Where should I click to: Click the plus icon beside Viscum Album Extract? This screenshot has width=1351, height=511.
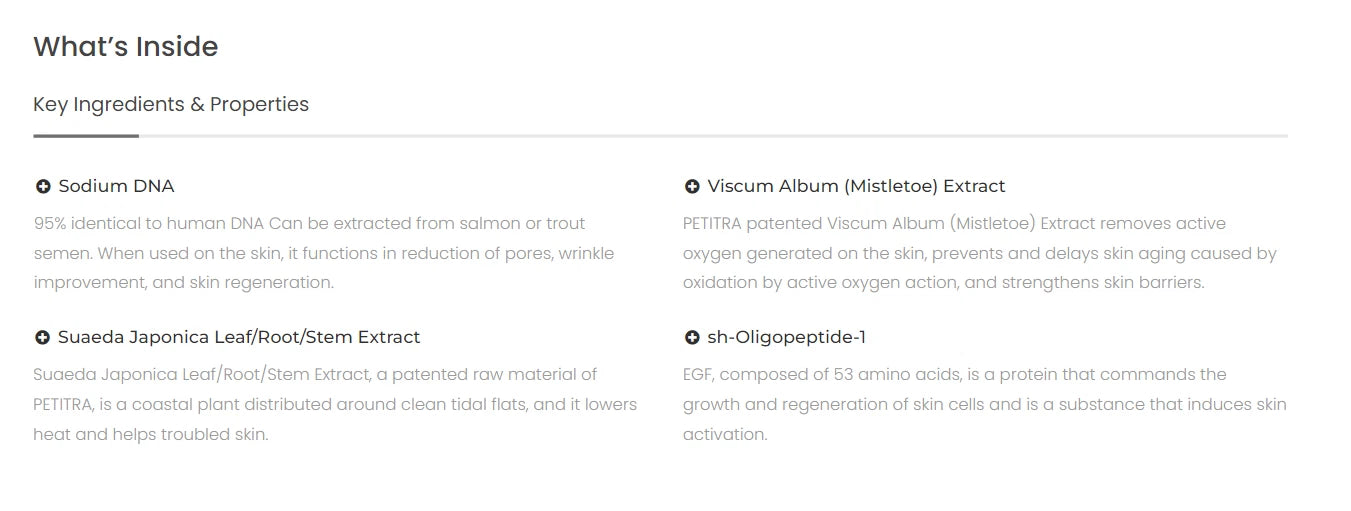click(692, 187)
